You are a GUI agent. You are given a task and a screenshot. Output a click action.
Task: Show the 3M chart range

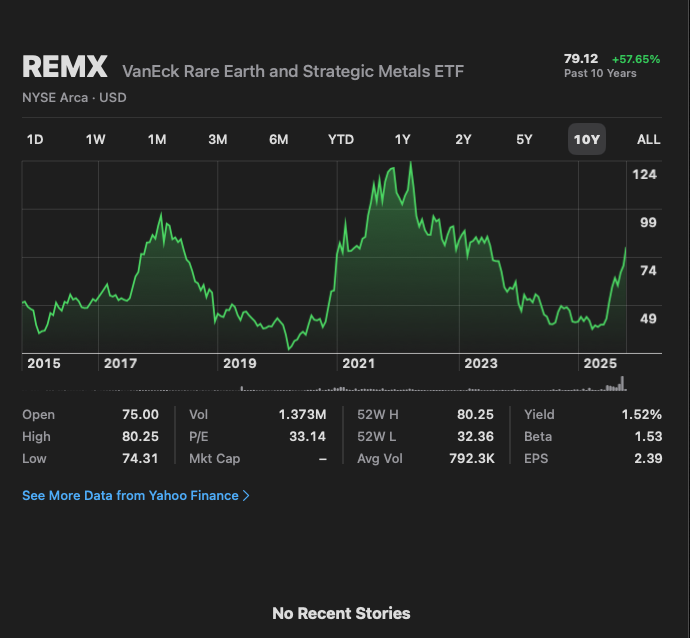[218, 139]
